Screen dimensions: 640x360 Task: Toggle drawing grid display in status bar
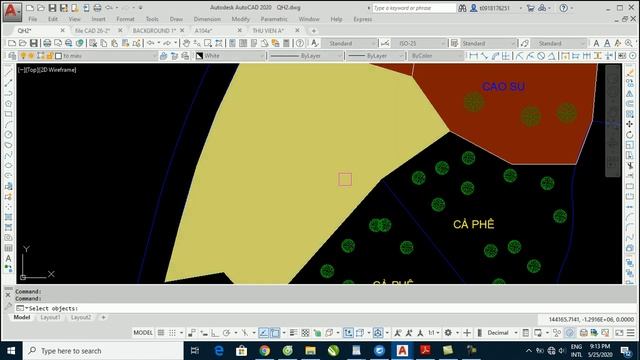pyautogui.click(x=161, y=333)
